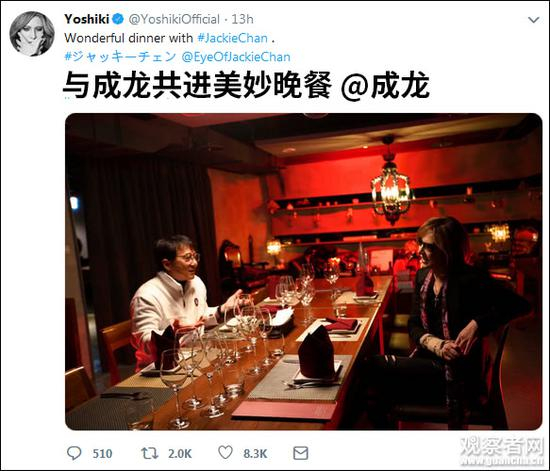Image resolution: width=550 pixels, height=471 pixels.
Task: Click the Wonderful dinner with tweet text
Action: (129, 38)
